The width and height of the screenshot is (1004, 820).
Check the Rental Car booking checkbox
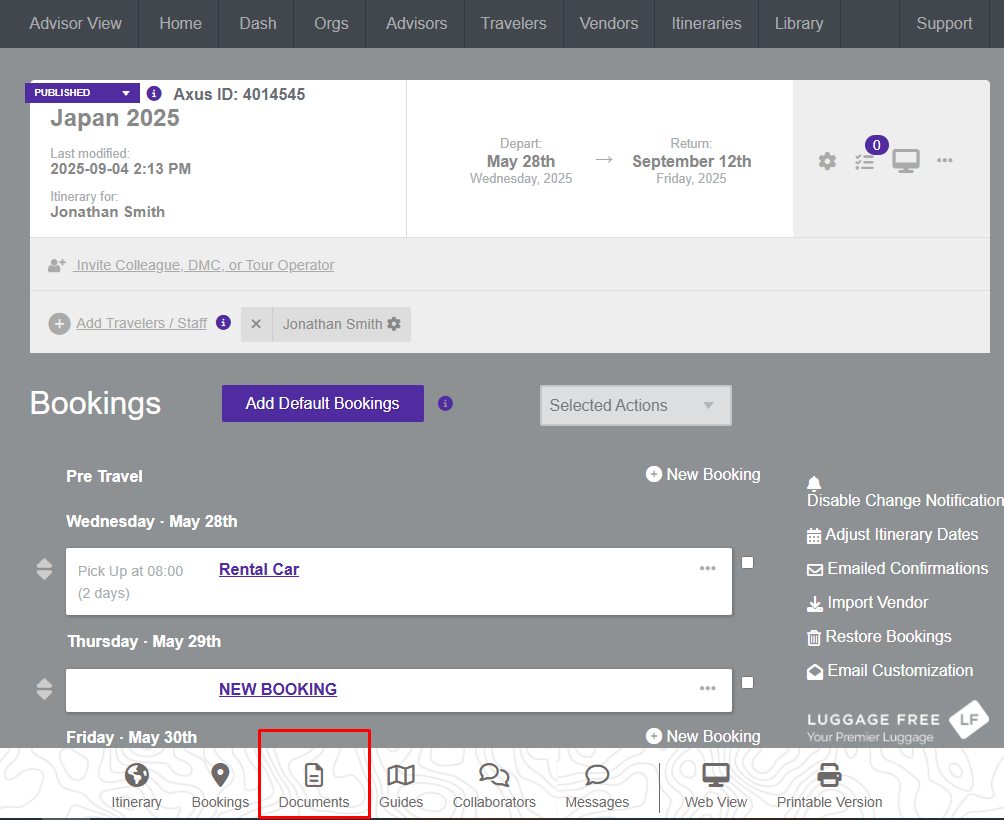tap(747, 562)
